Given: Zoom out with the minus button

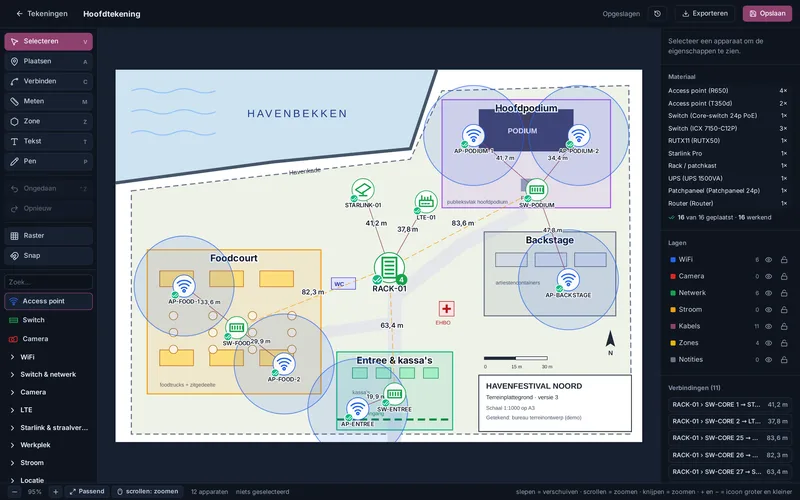Looking at the screenshot, I should click(14, 492).
